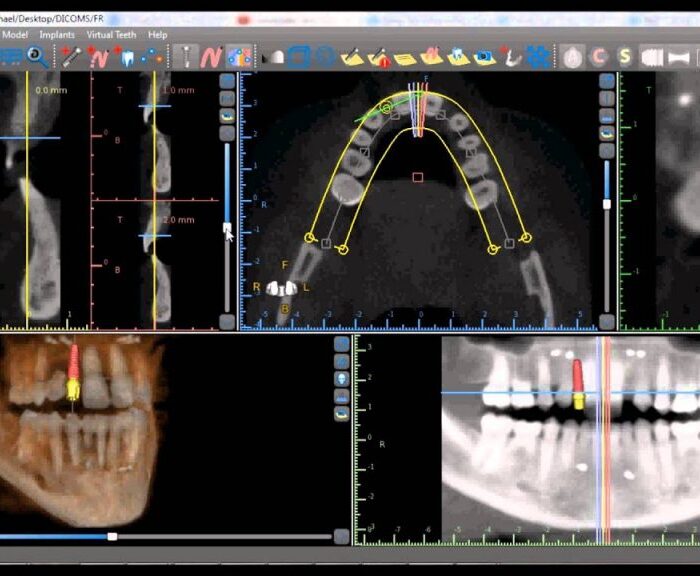
Task: Click the add virtual tooth icon
Action: pos(128,57)
